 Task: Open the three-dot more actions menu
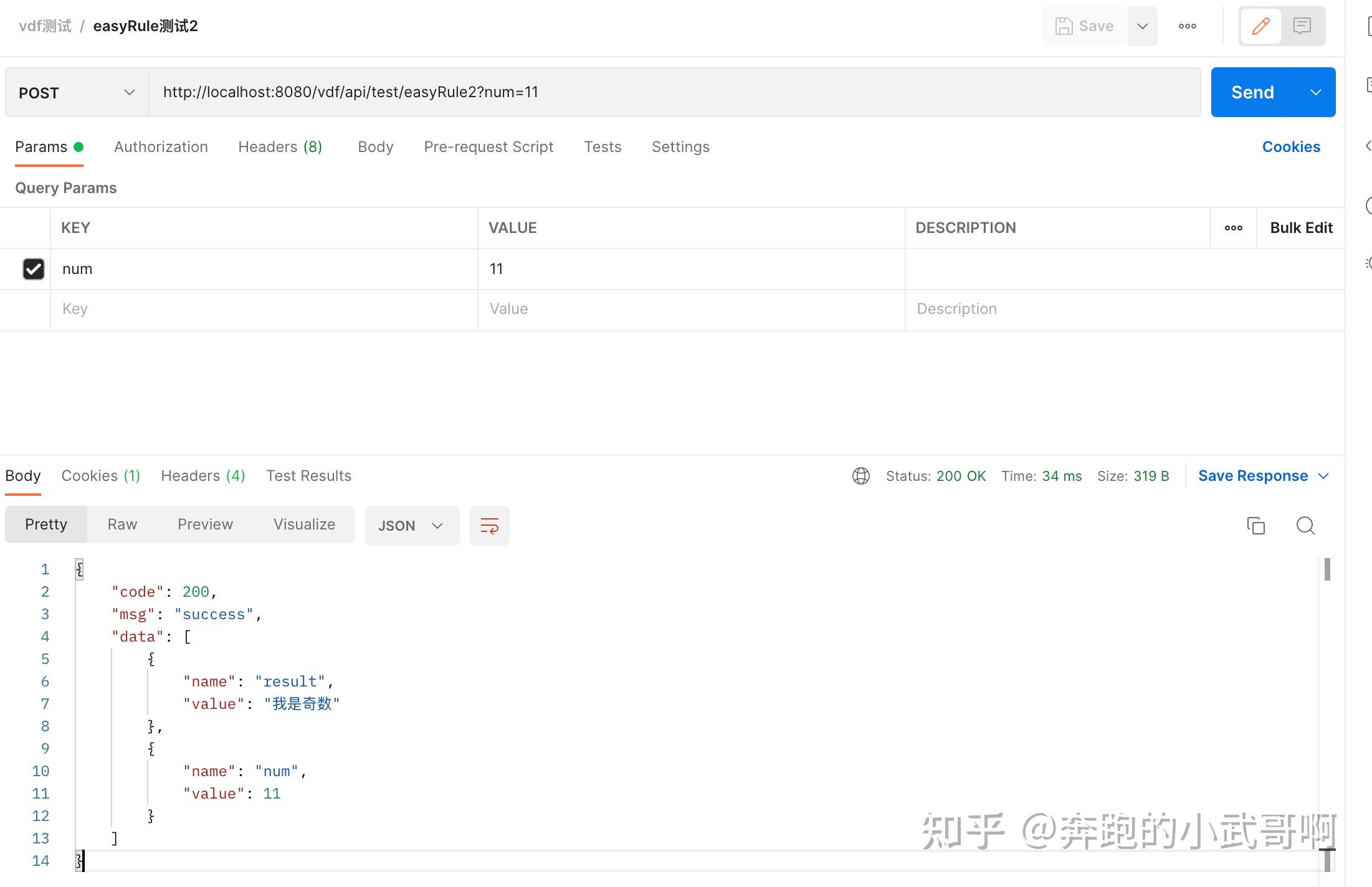pyautogui.click(x=1187, y=26)
